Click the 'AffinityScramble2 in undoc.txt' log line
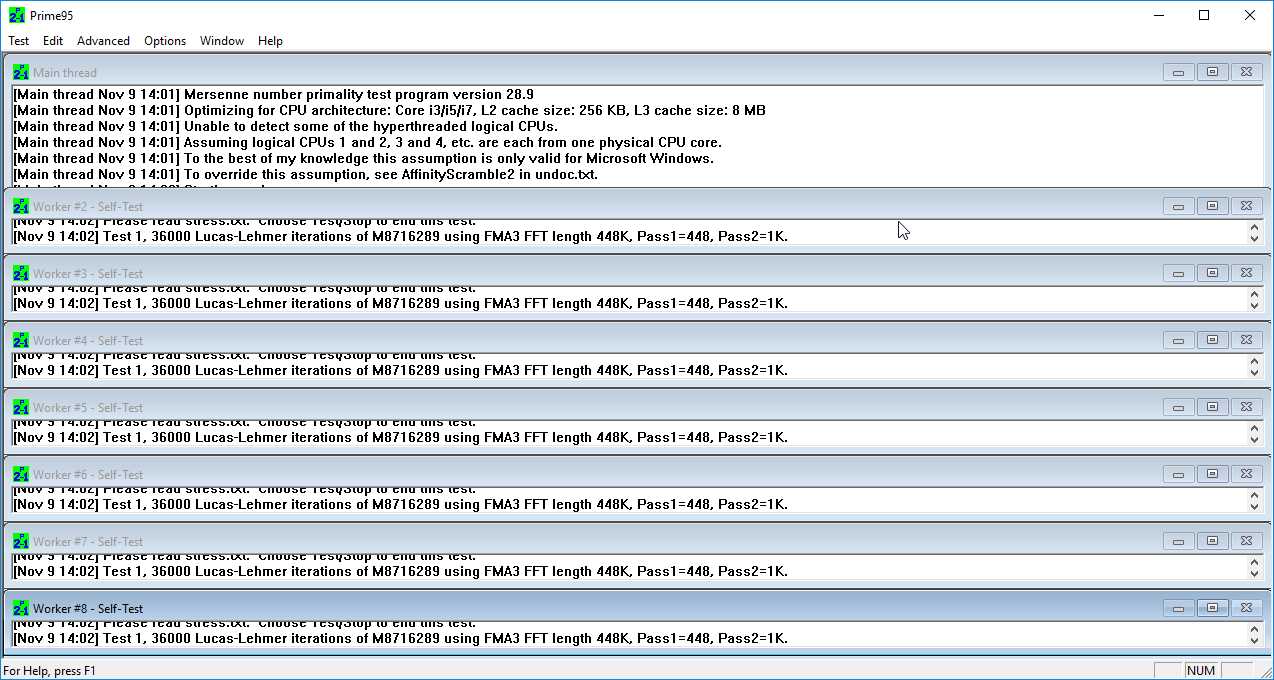1274x680 pixels. pyautogui.click(x=305, y=174)
